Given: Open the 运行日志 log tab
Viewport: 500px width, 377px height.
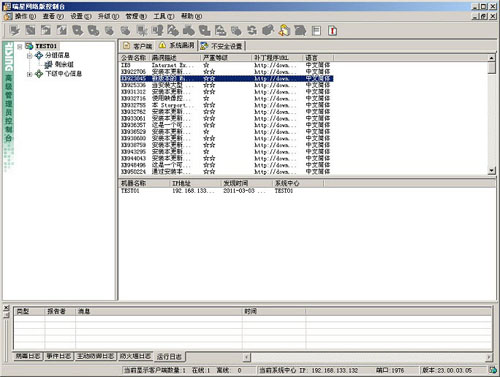Looking at the screenshot, I should (169, 357).
